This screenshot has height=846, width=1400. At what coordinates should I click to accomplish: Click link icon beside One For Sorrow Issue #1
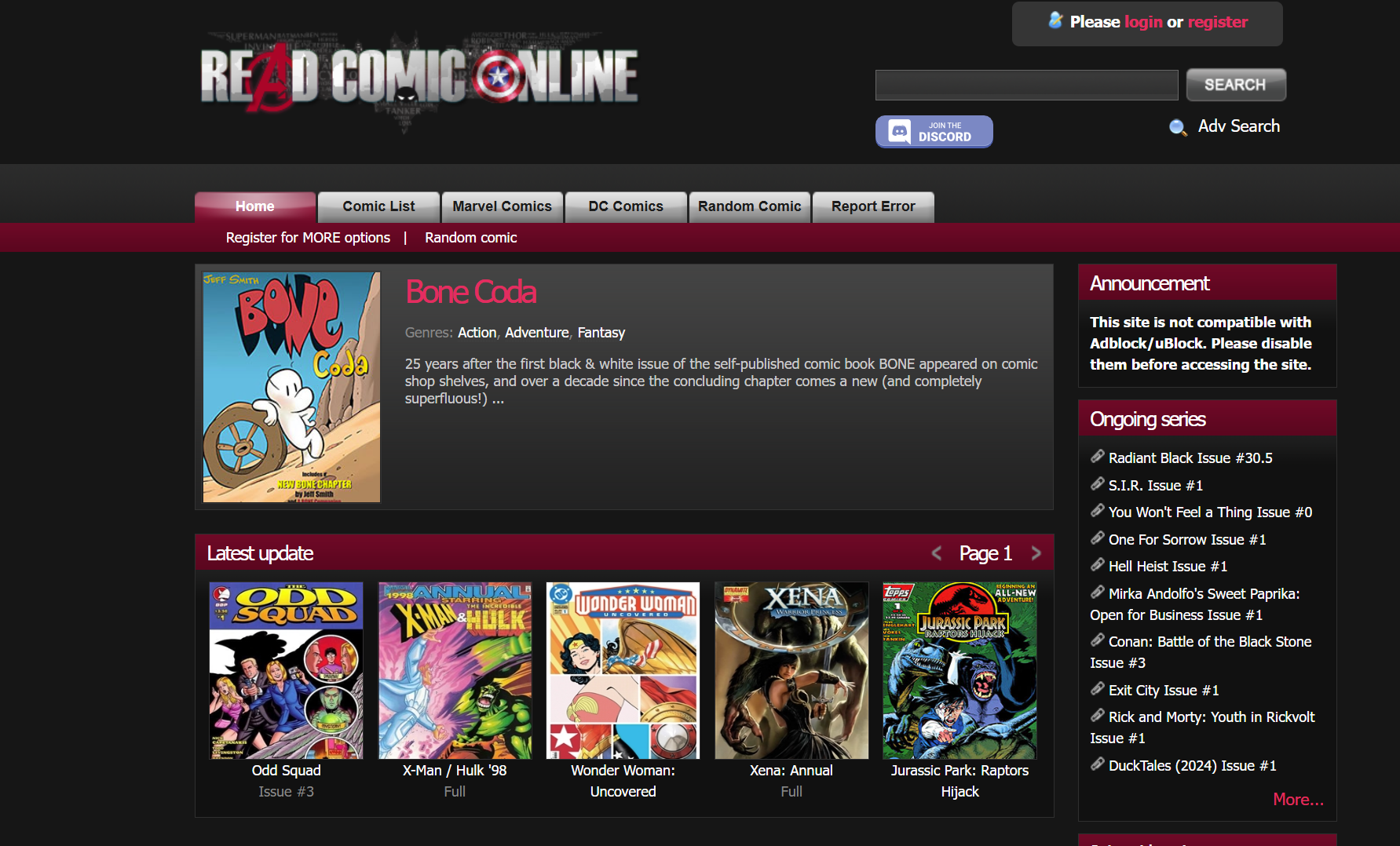(x=1098, y=538)
